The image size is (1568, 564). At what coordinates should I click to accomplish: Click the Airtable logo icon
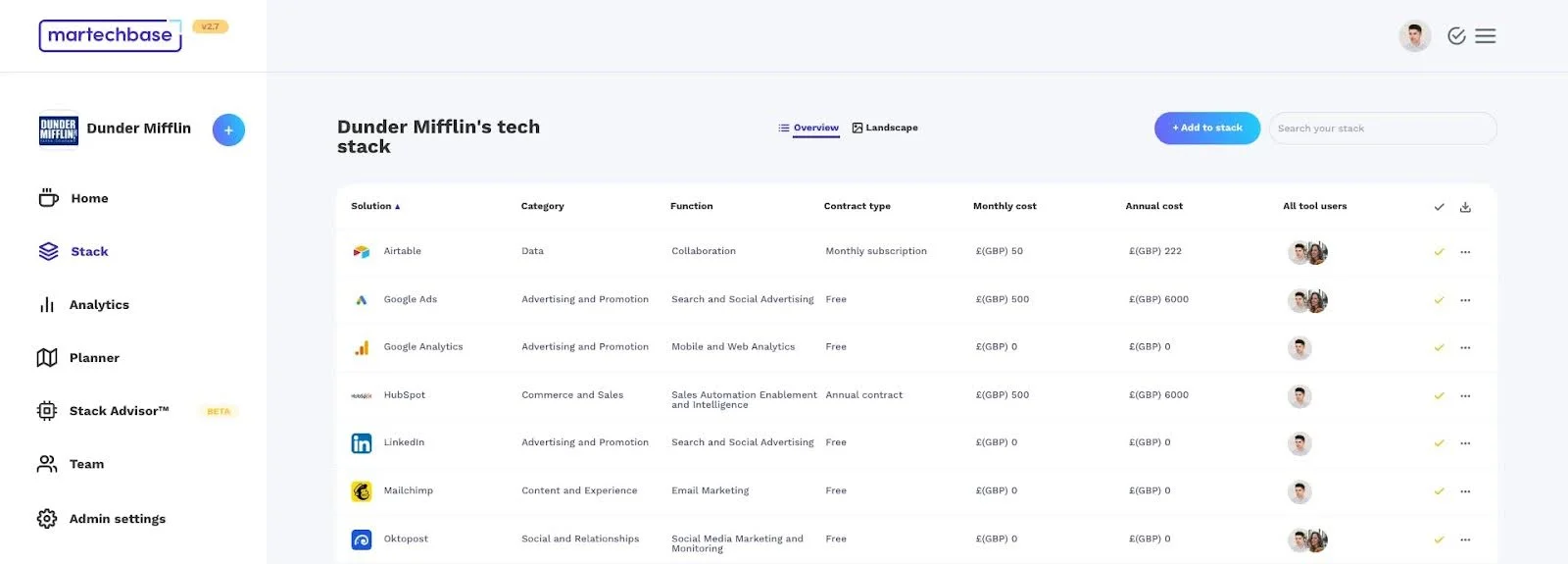(x=362, y=252)
